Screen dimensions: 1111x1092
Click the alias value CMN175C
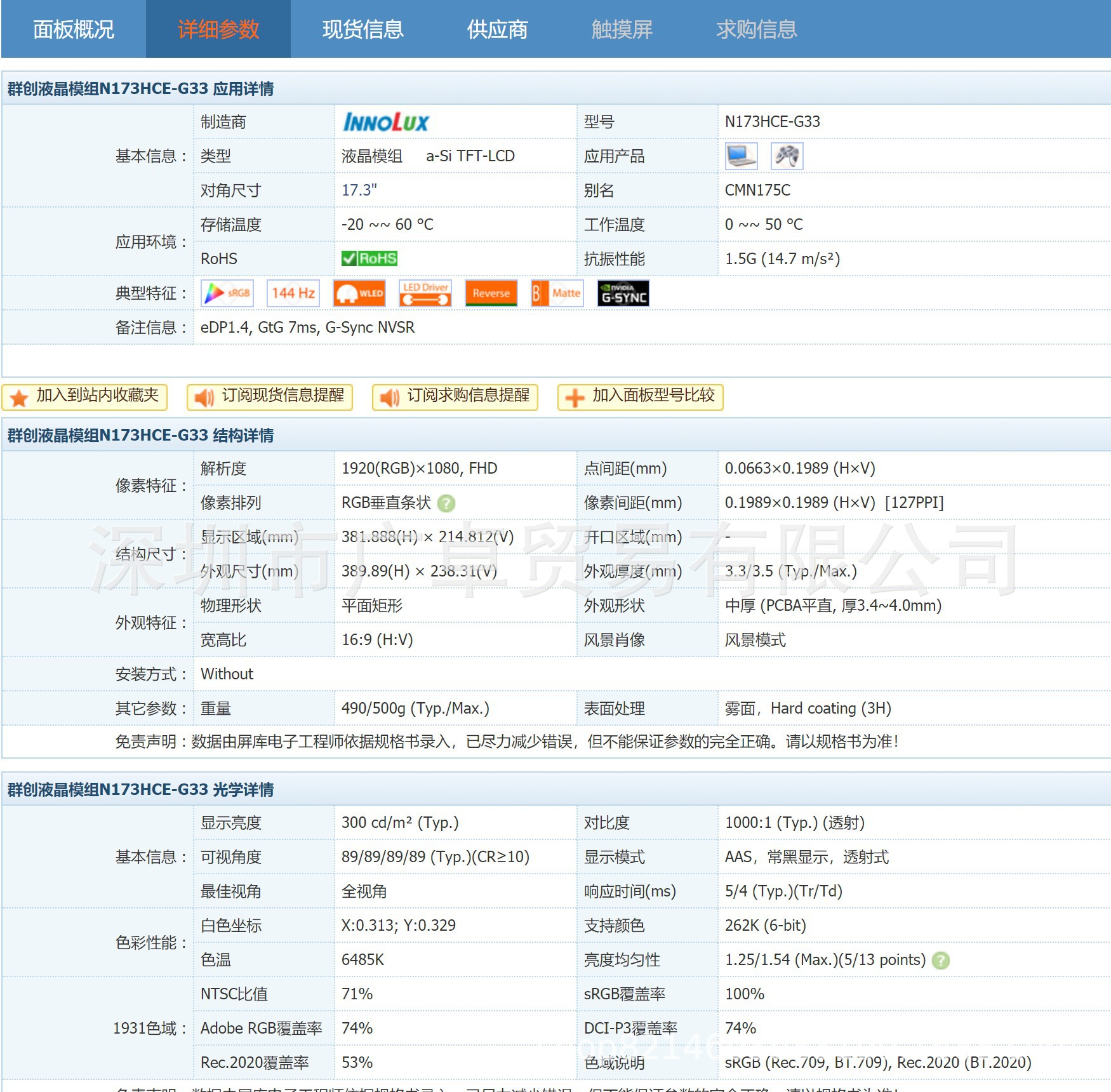[758, 190]
